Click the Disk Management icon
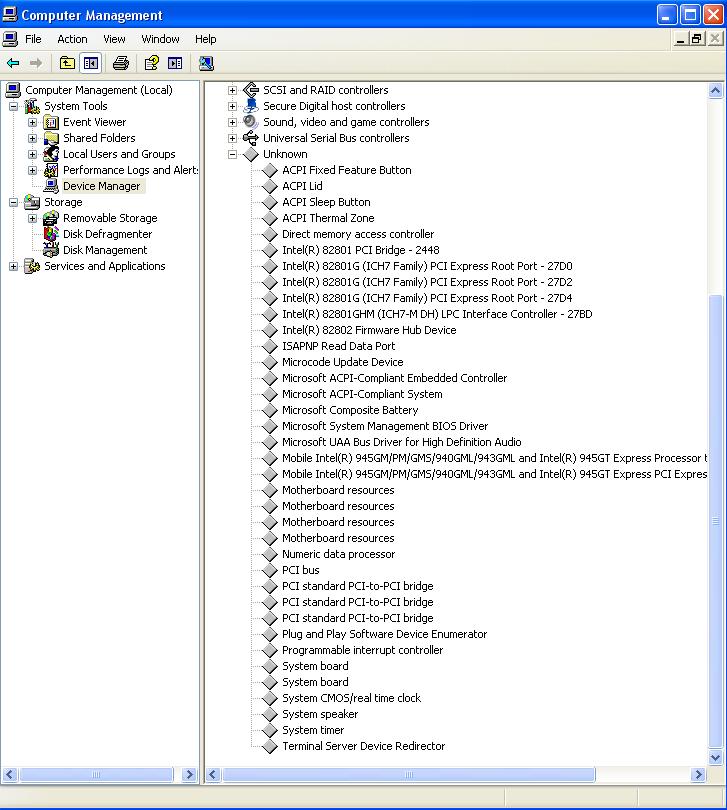The width and height of the screenshot is (727, 810). (51, 250)
